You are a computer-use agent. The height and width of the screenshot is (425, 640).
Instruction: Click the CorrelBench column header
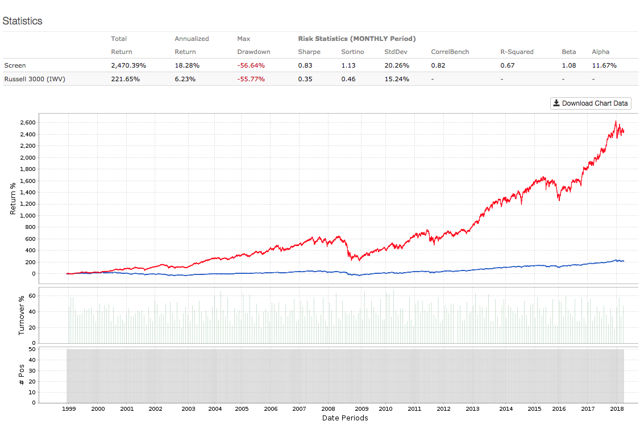click(450, 52)
